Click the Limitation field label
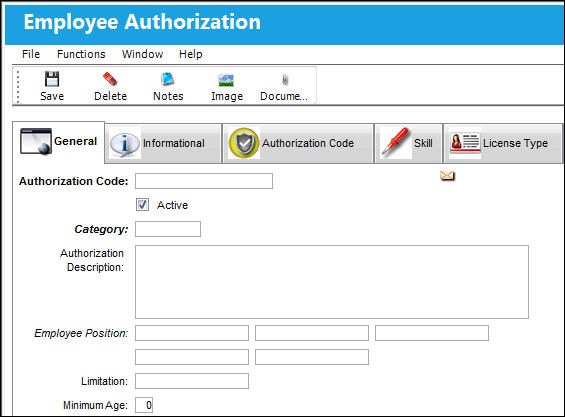The image size is (565, 417). (x=104, y=381)
